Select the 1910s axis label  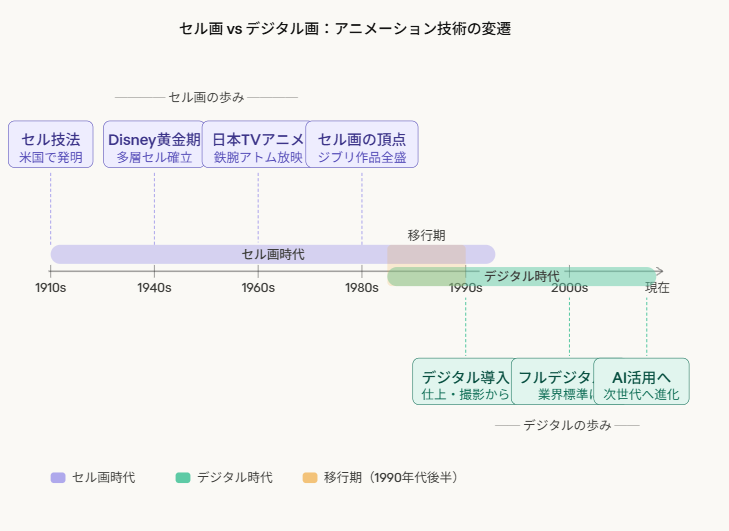click(x=51, y=288)
